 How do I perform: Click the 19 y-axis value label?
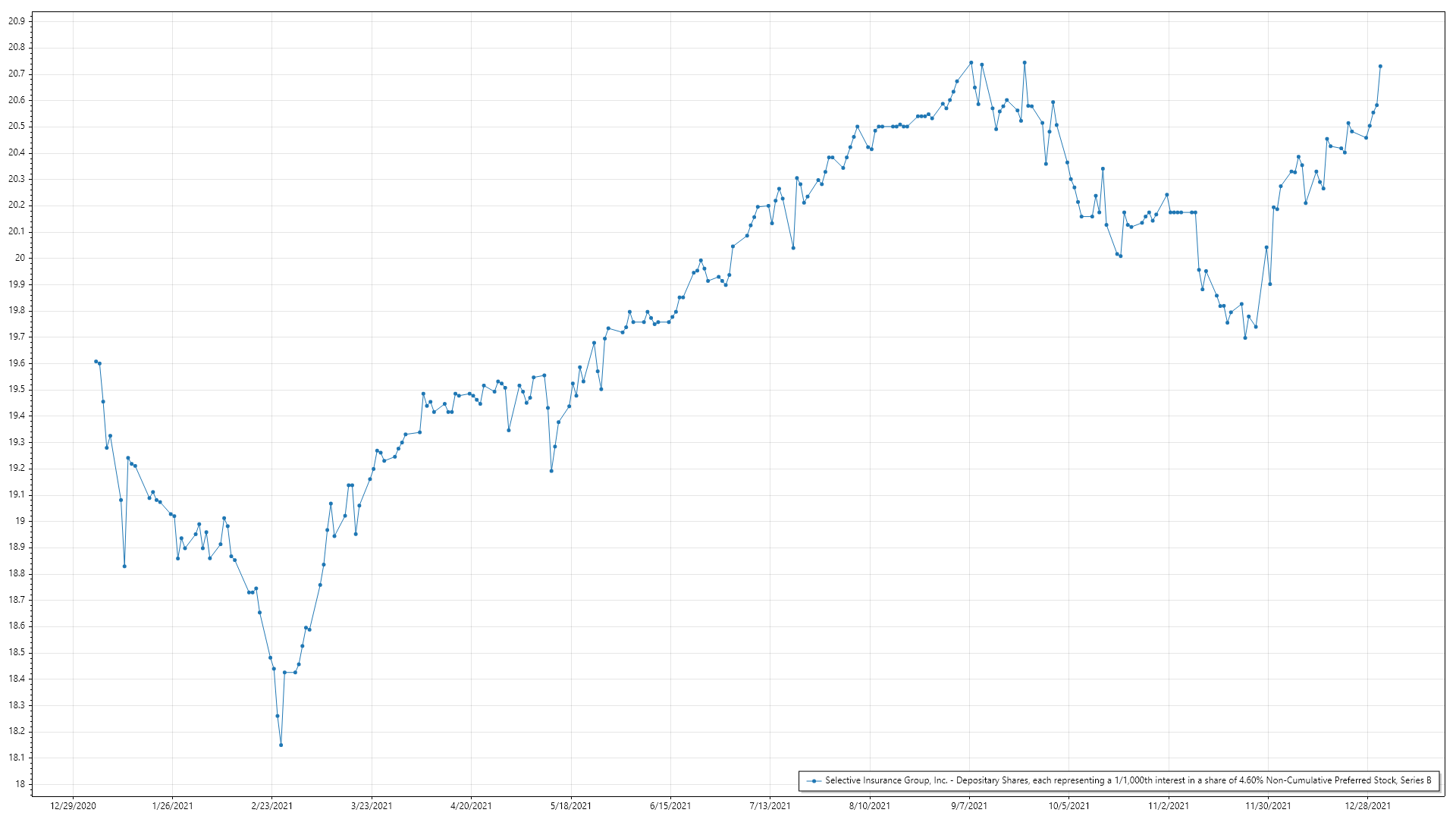pyautogui.click(x=20, y=521)
